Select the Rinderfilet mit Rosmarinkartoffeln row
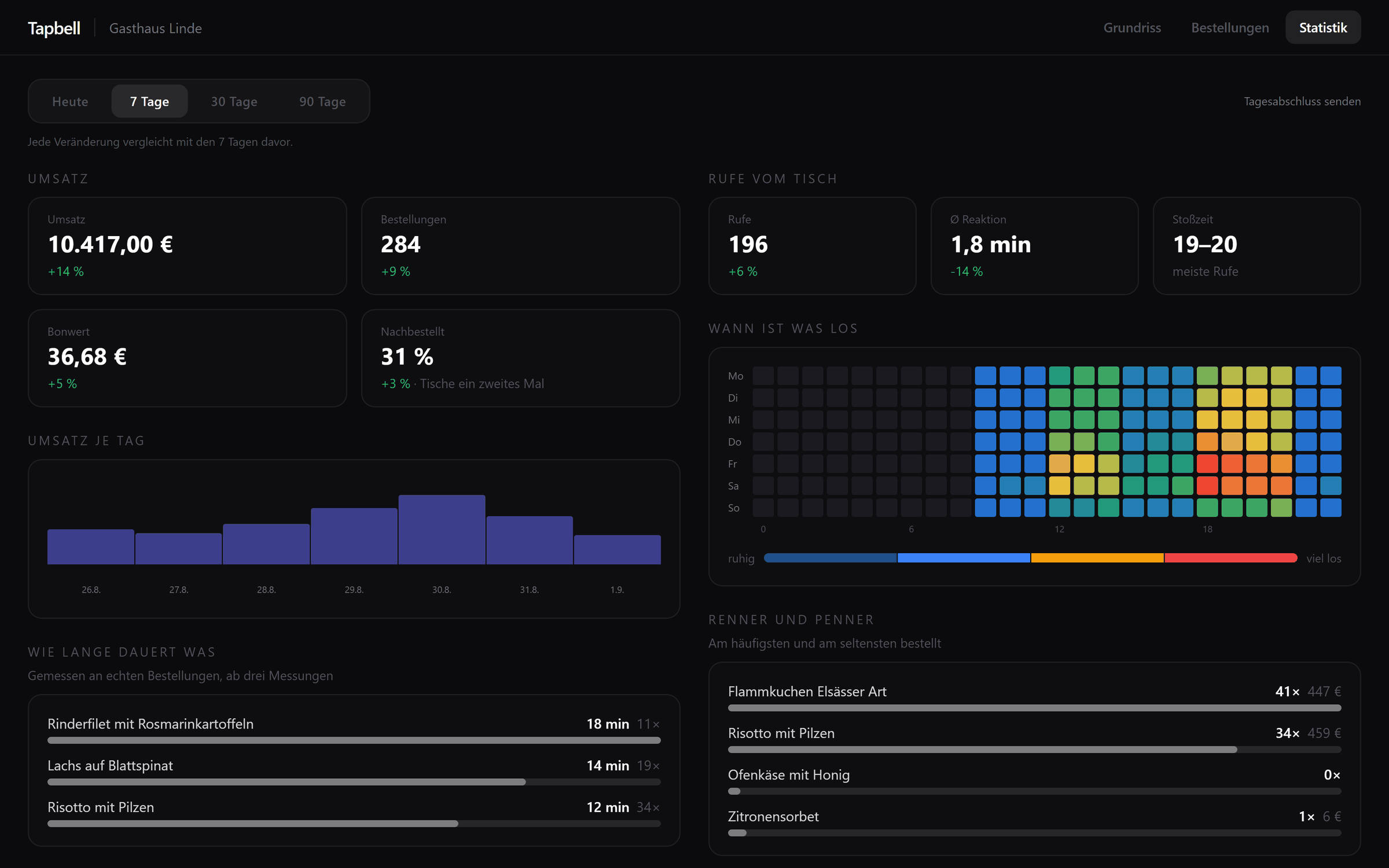Image resolution: width=1389 pixels, height=868 pixels. [x=354, y=730]
